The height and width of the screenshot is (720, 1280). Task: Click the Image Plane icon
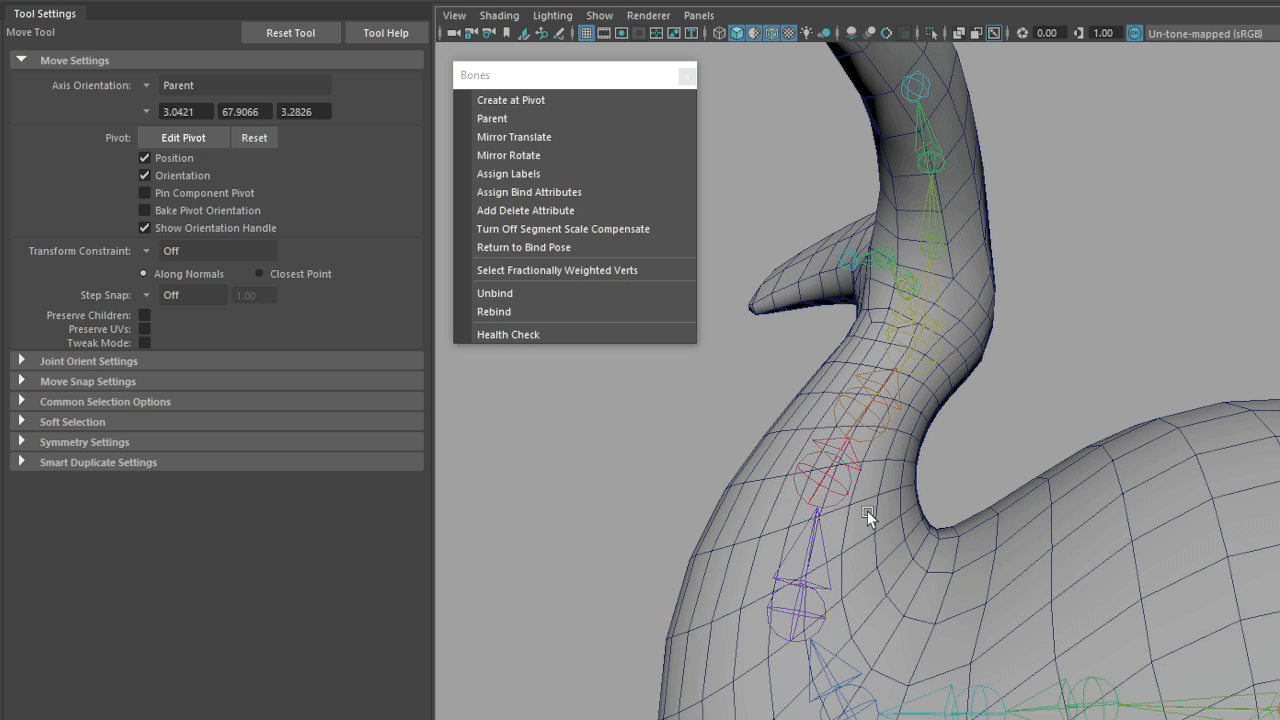click(523, 33)
